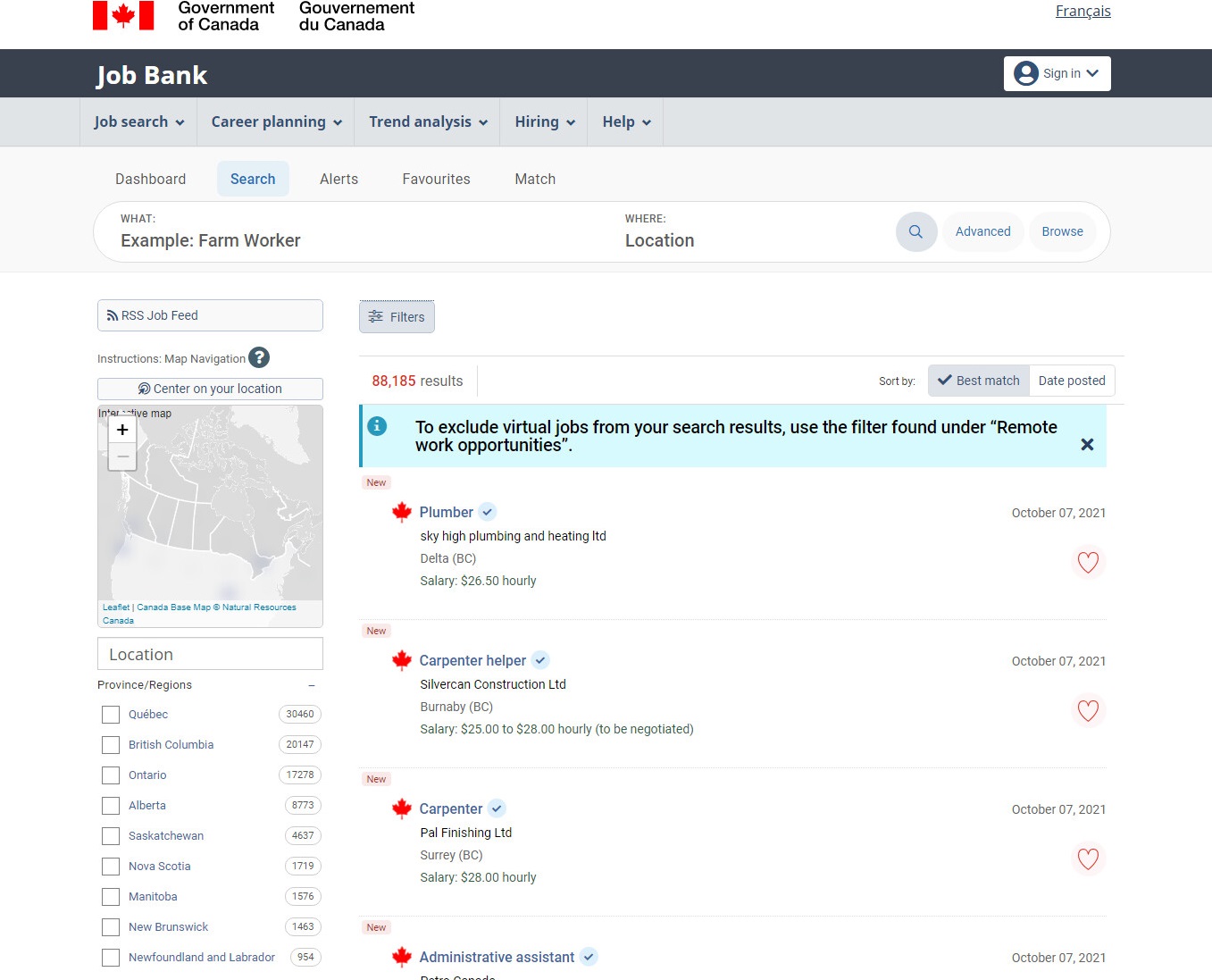This screenshot has height=980, width=1212.
Task: Tick the British Columbia checkbox
Action: (x=111, y=745)
